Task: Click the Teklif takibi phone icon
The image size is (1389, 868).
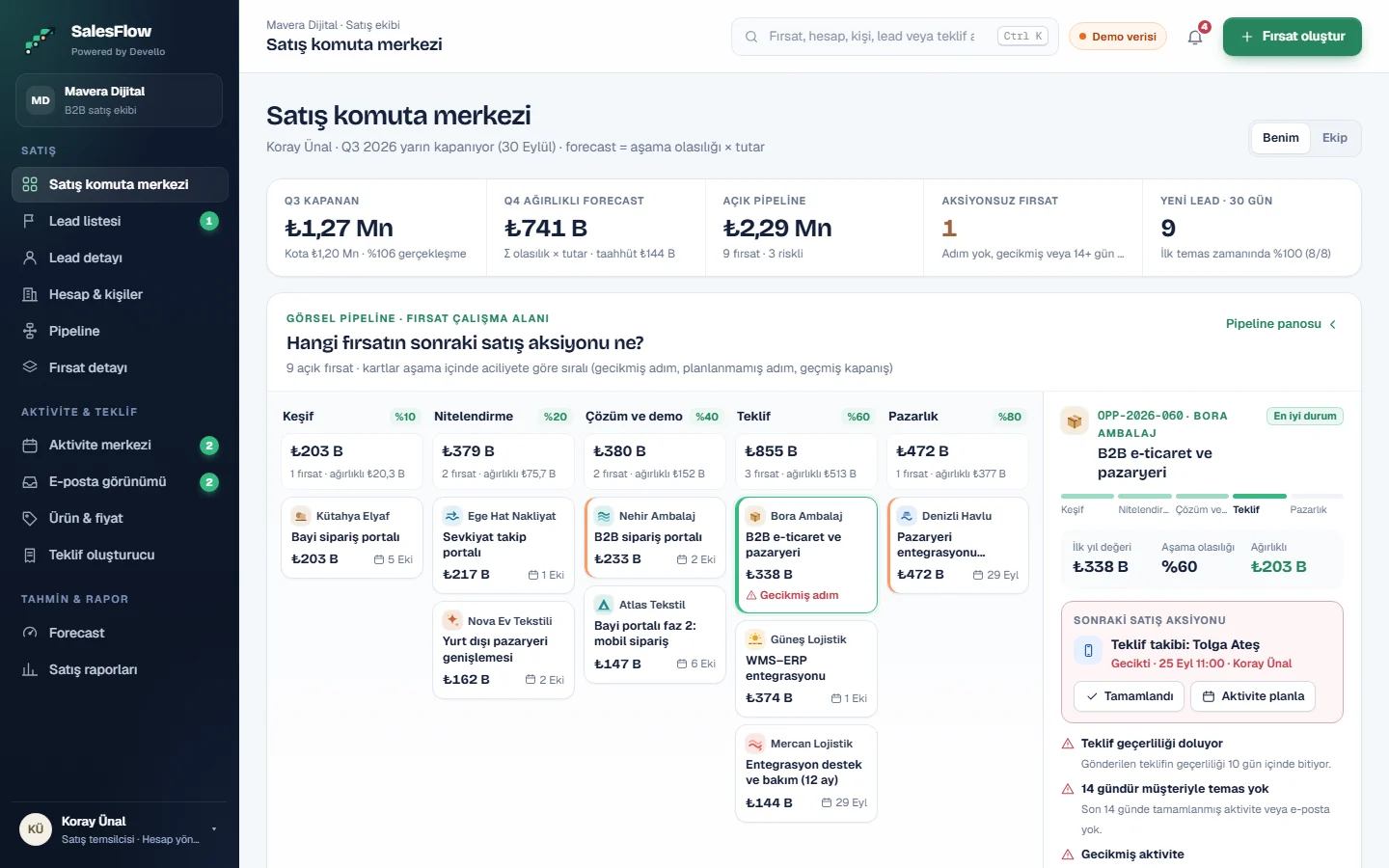Action: (x=1088, y=651)
